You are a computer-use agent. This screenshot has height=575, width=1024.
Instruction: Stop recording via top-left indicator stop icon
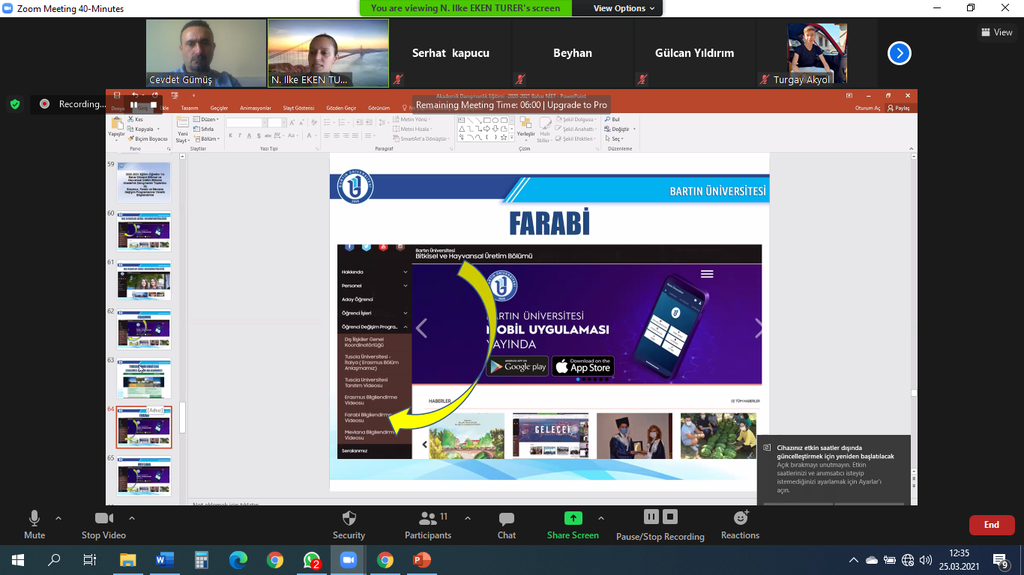pyautogui.click(x=153, y=105)
